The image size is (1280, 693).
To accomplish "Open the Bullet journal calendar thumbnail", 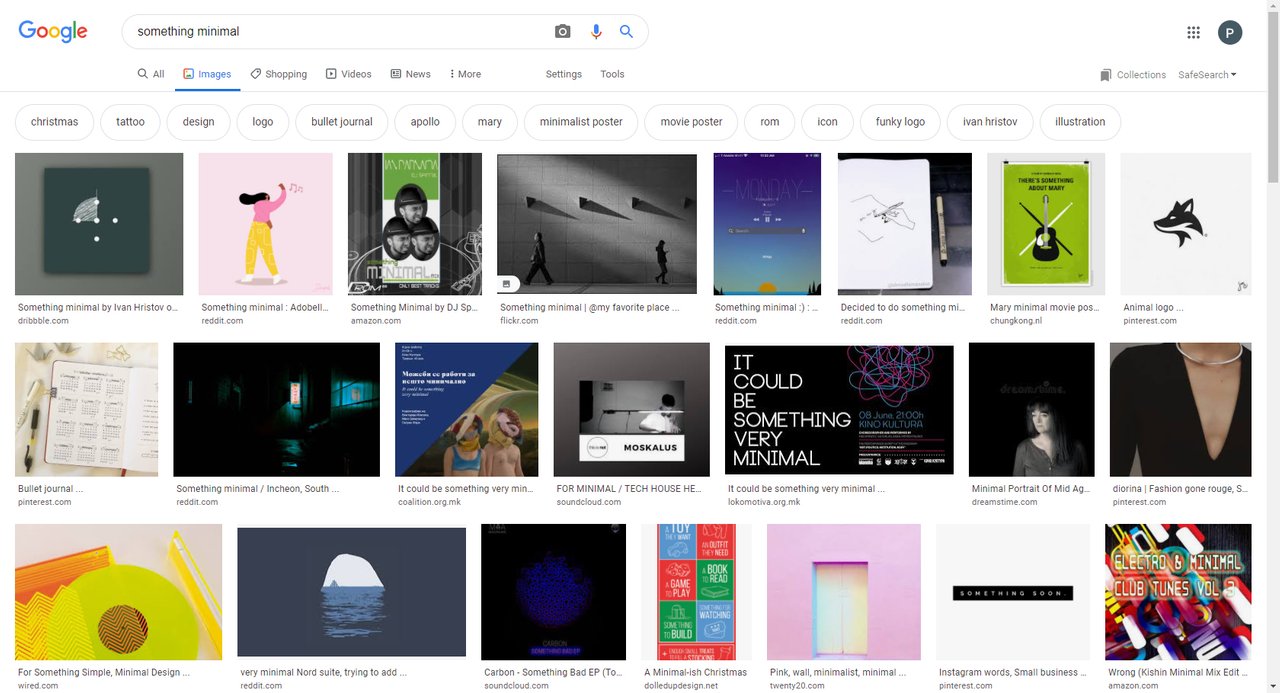I will (87, 410).
